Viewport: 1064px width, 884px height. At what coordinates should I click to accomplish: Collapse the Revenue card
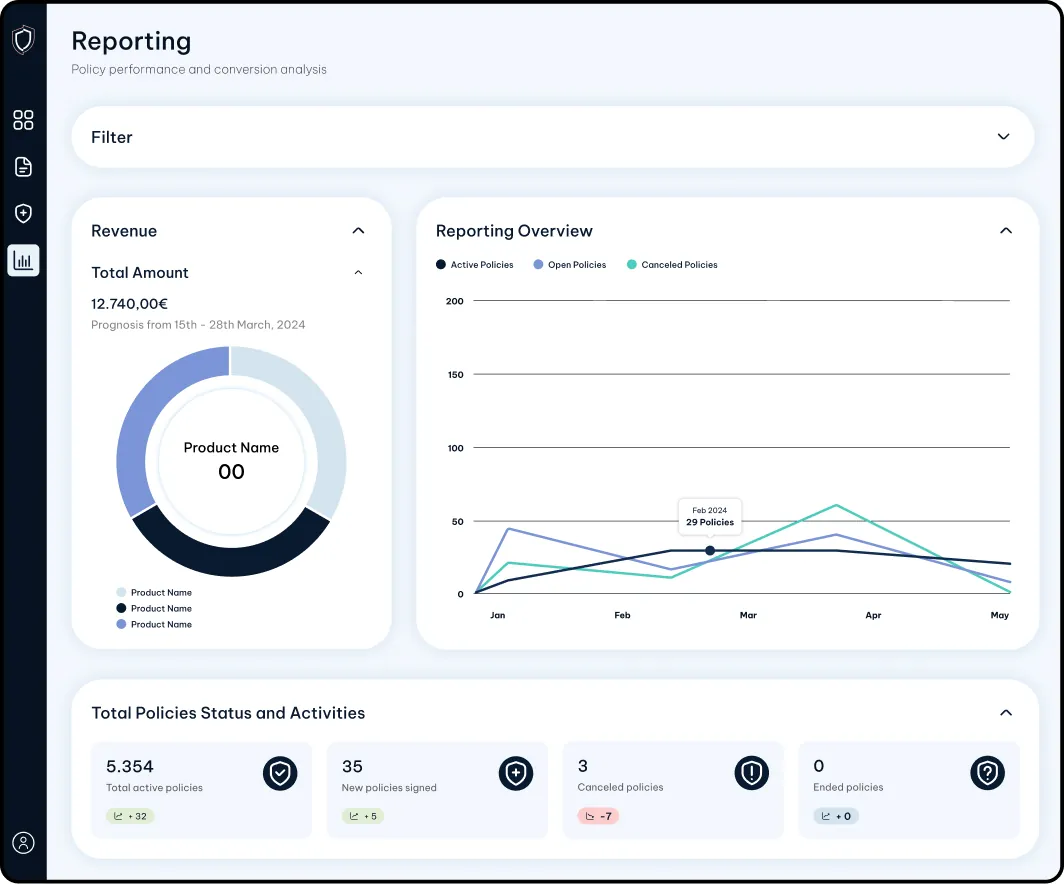(358, 231)
